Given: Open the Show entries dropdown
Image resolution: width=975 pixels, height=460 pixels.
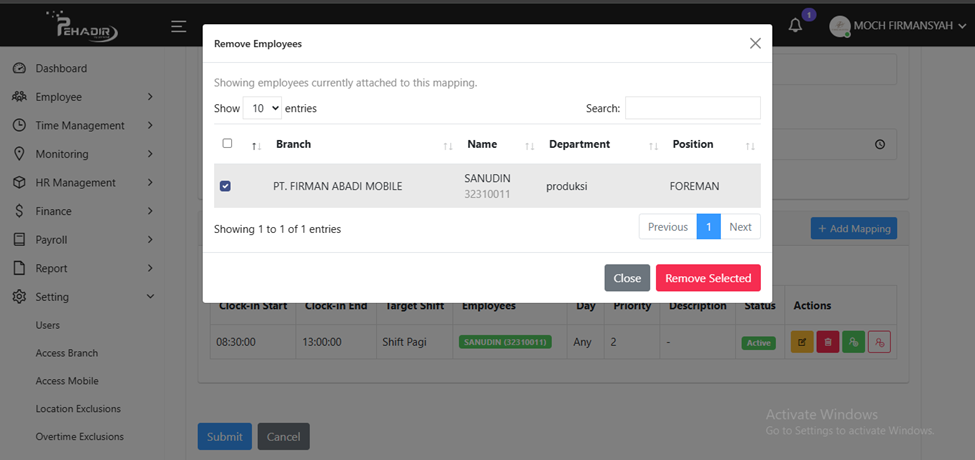Looking at the screenshot, I should point(261,108).
